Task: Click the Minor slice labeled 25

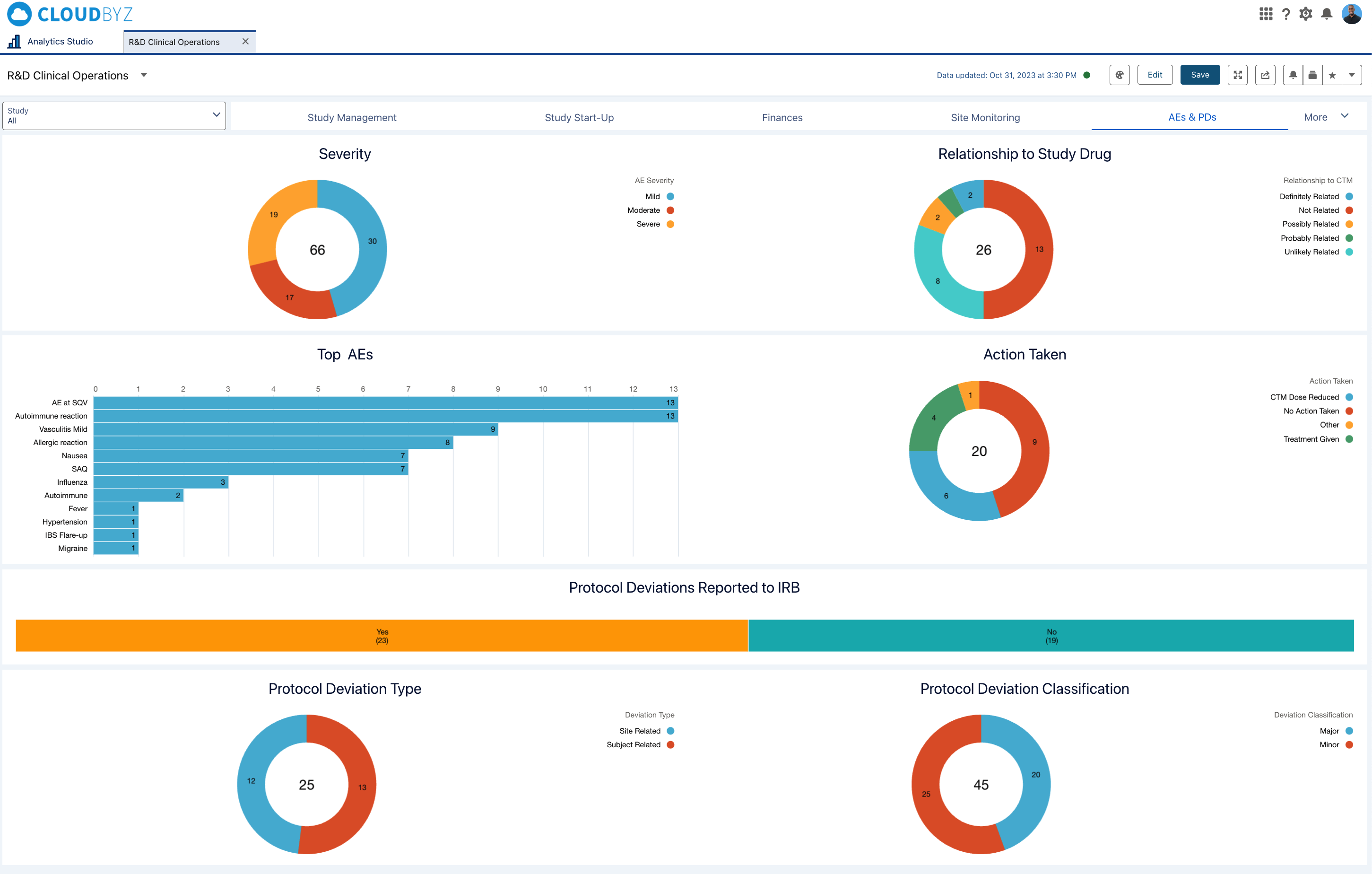Action: click(927, 794)
